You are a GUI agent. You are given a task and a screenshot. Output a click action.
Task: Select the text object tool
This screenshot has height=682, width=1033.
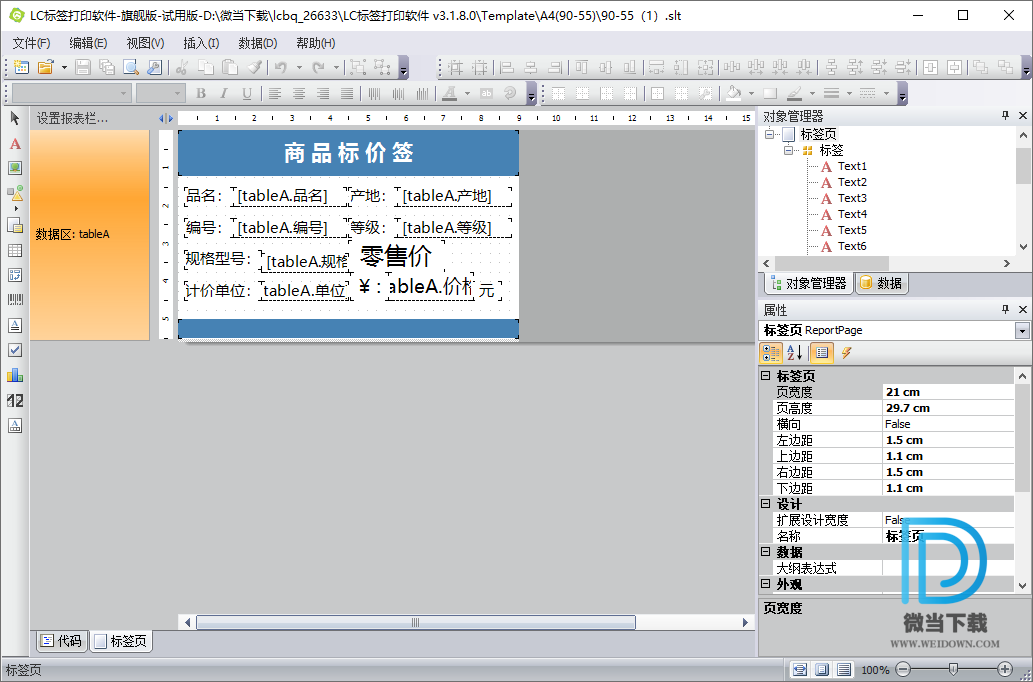15,144
